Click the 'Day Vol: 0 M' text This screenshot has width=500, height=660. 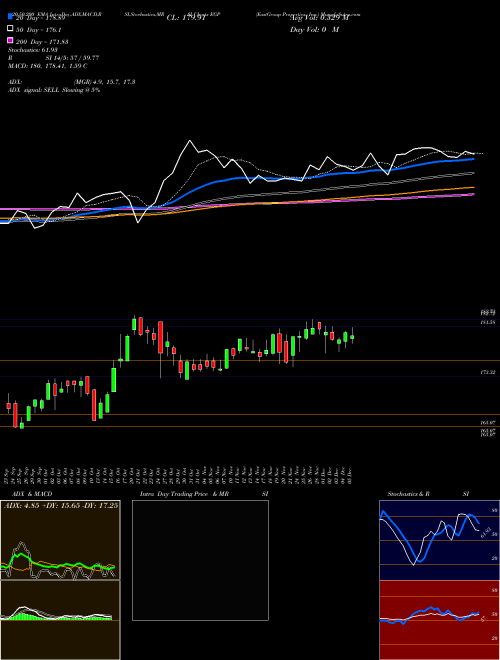314,30
